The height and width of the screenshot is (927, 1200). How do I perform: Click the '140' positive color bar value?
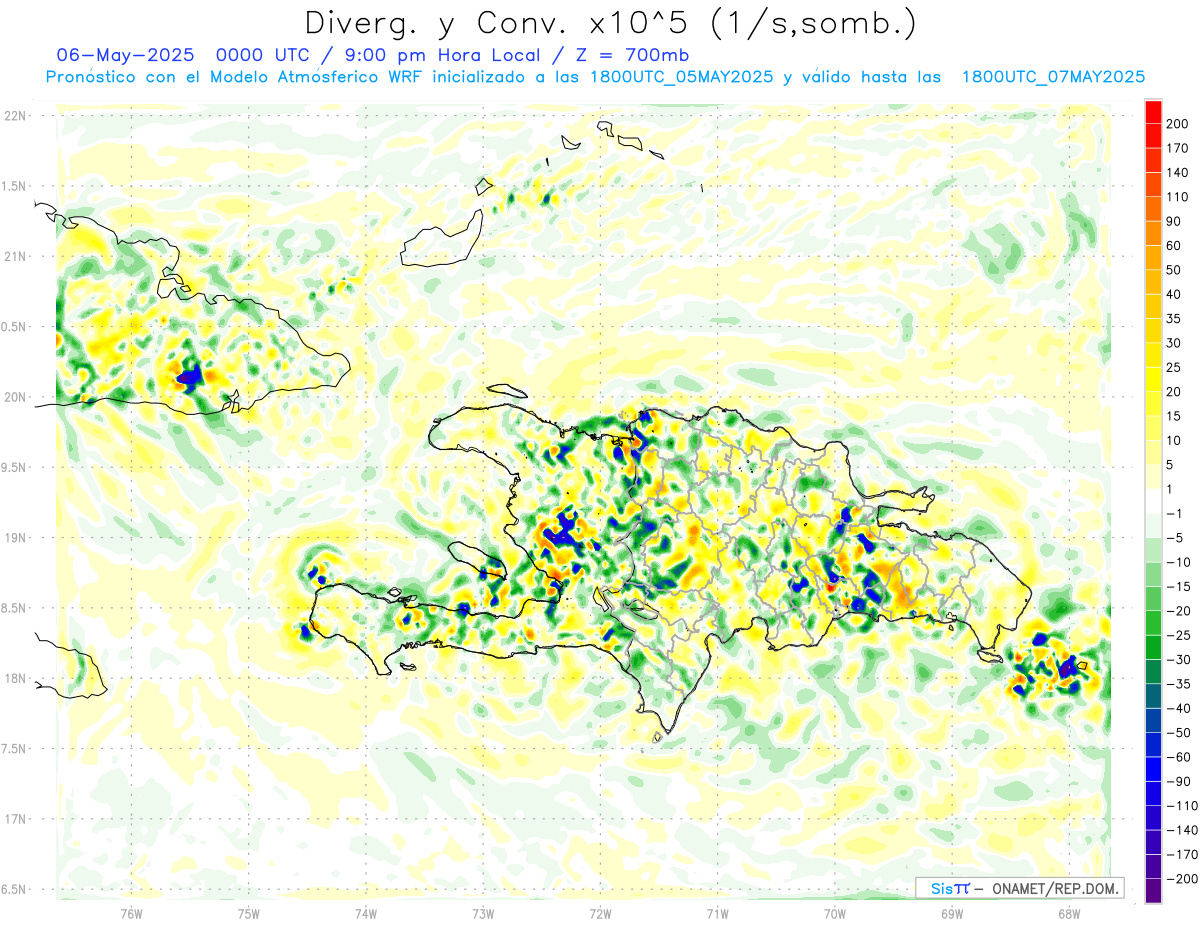click(1177, 172)
